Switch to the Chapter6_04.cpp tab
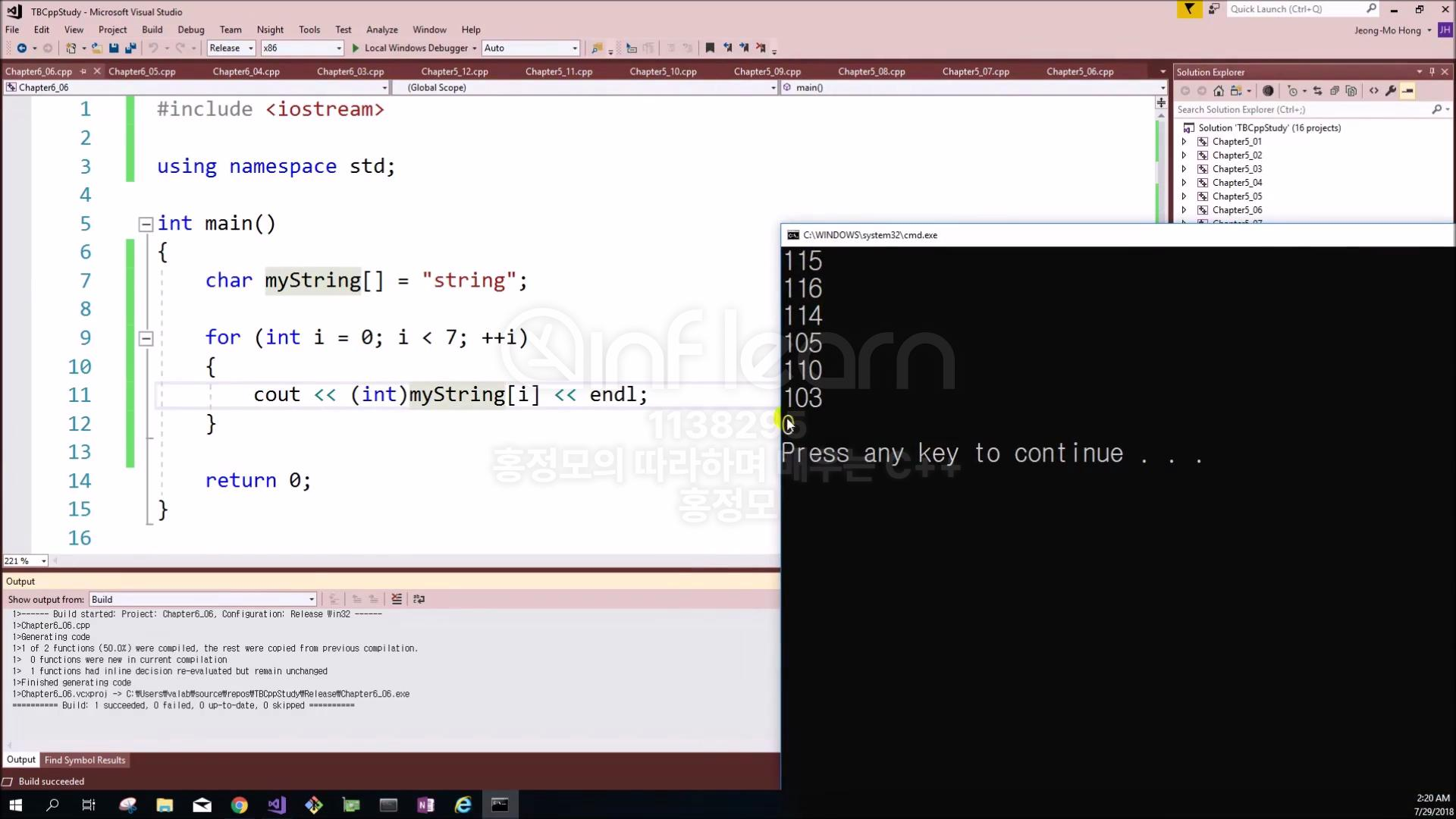1456x819 pixels. click(246, 71)
